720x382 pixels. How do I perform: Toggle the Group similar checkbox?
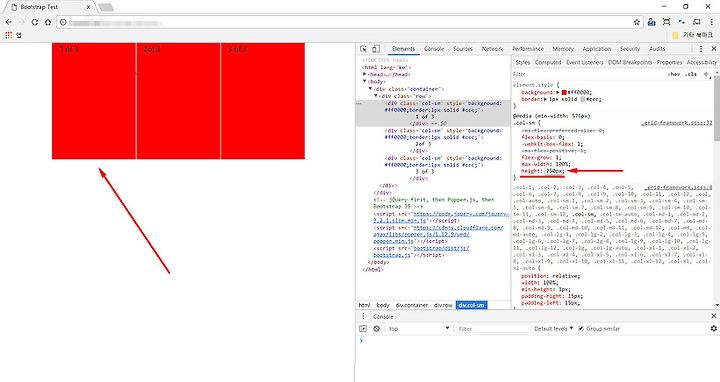coord(581,329)
